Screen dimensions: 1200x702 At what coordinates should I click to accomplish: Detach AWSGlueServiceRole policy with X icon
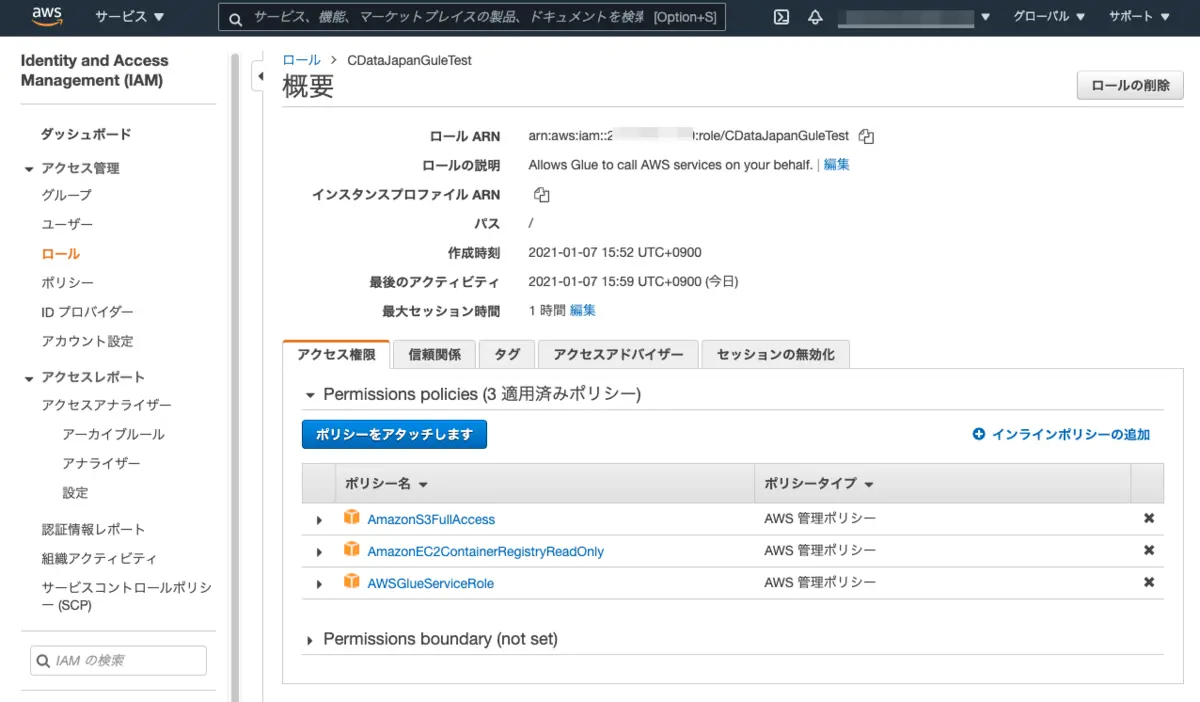coord(1149,582)
